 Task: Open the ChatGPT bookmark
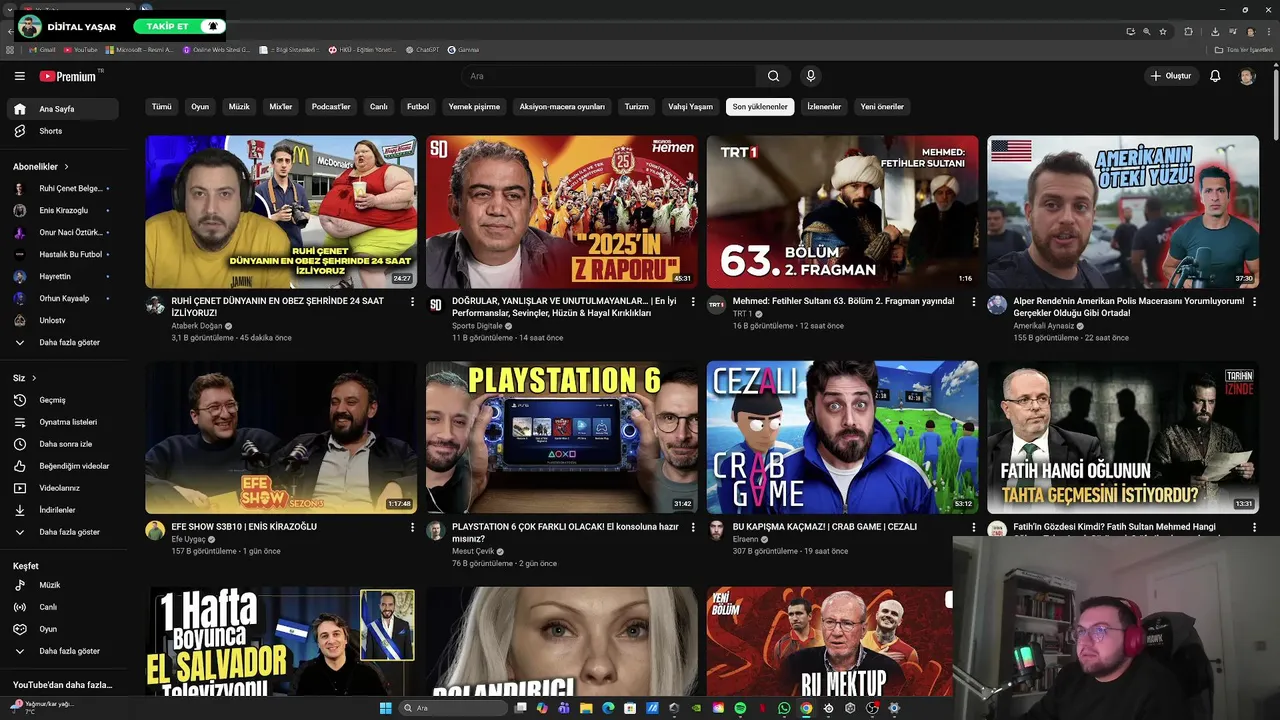pyautogui.click(x=422, y=50)
